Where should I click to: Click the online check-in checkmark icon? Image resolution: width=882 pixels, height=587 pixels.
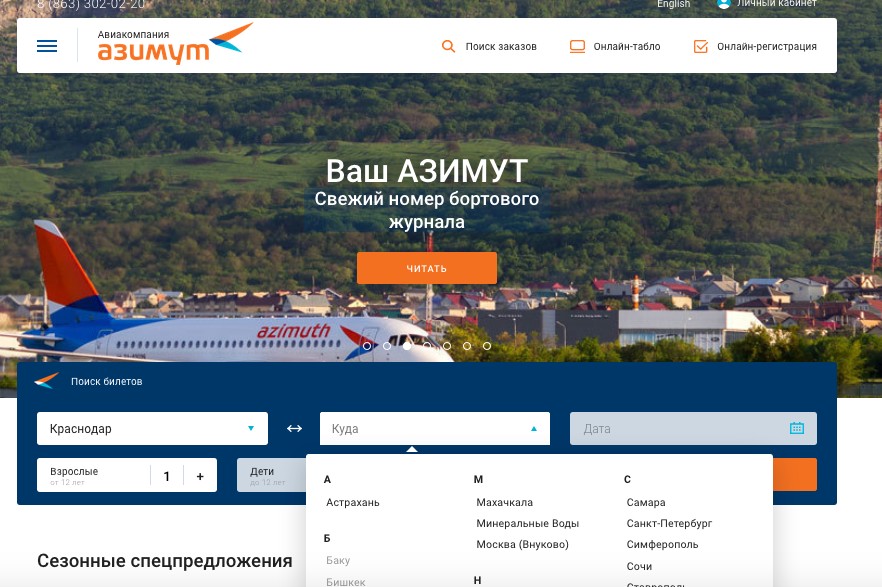701,46
